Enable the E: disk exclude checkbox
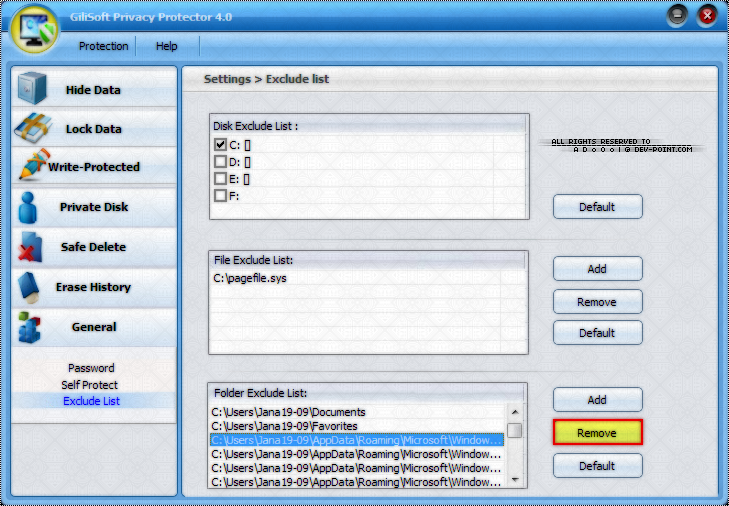 [220, 179]
